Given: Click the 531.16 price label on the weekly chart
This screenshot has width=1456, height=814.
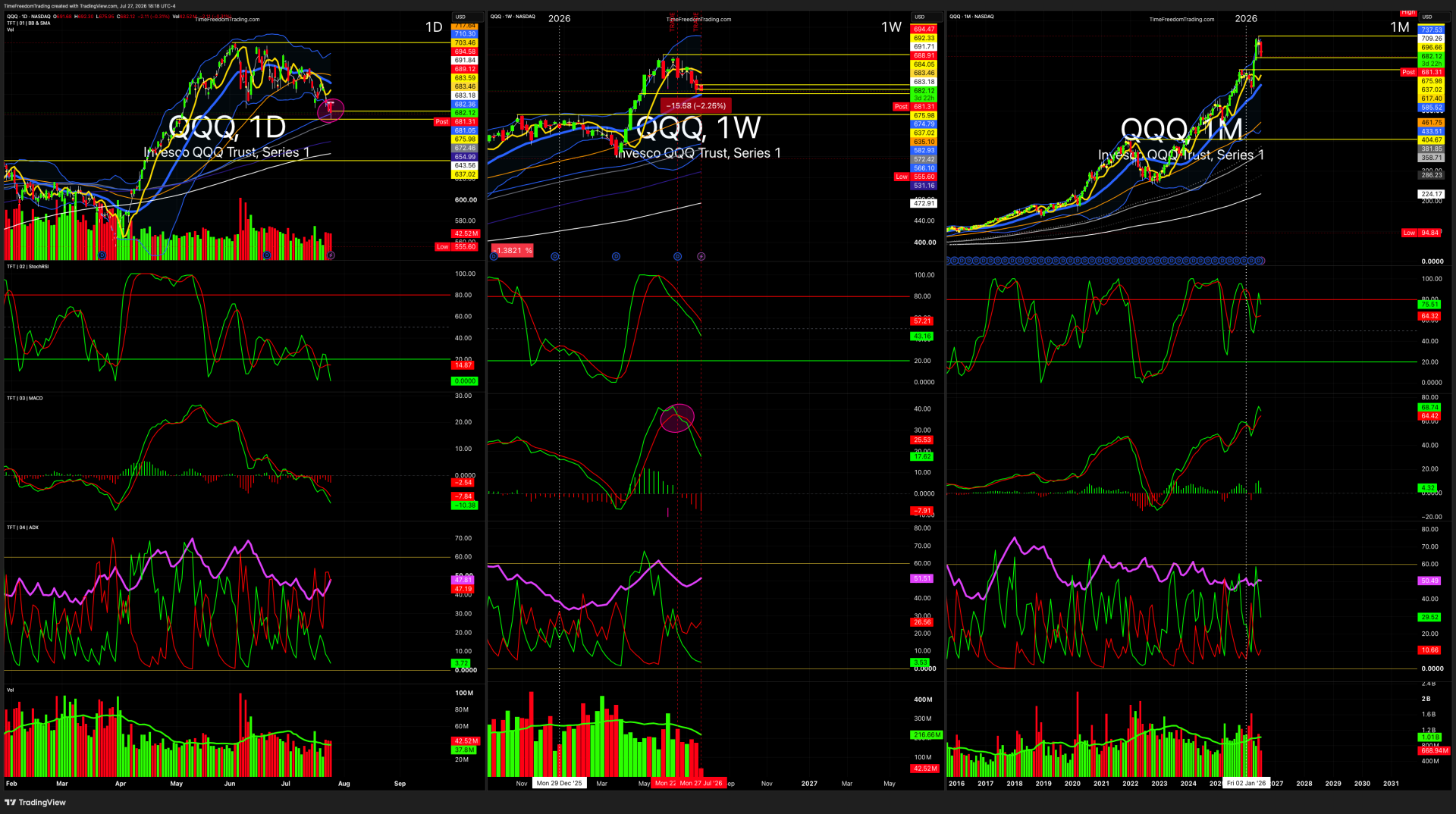Looking at the screenshot, I should [x=924, y=186].
